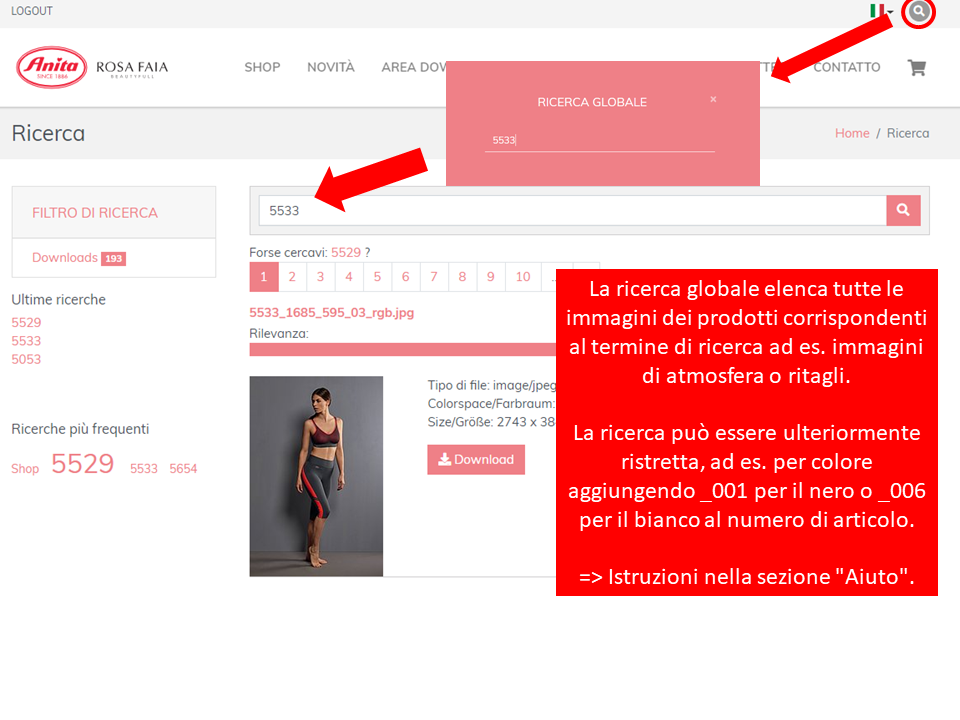Go to results page 10
The image size is (960, 720).
tap(522, 277)
